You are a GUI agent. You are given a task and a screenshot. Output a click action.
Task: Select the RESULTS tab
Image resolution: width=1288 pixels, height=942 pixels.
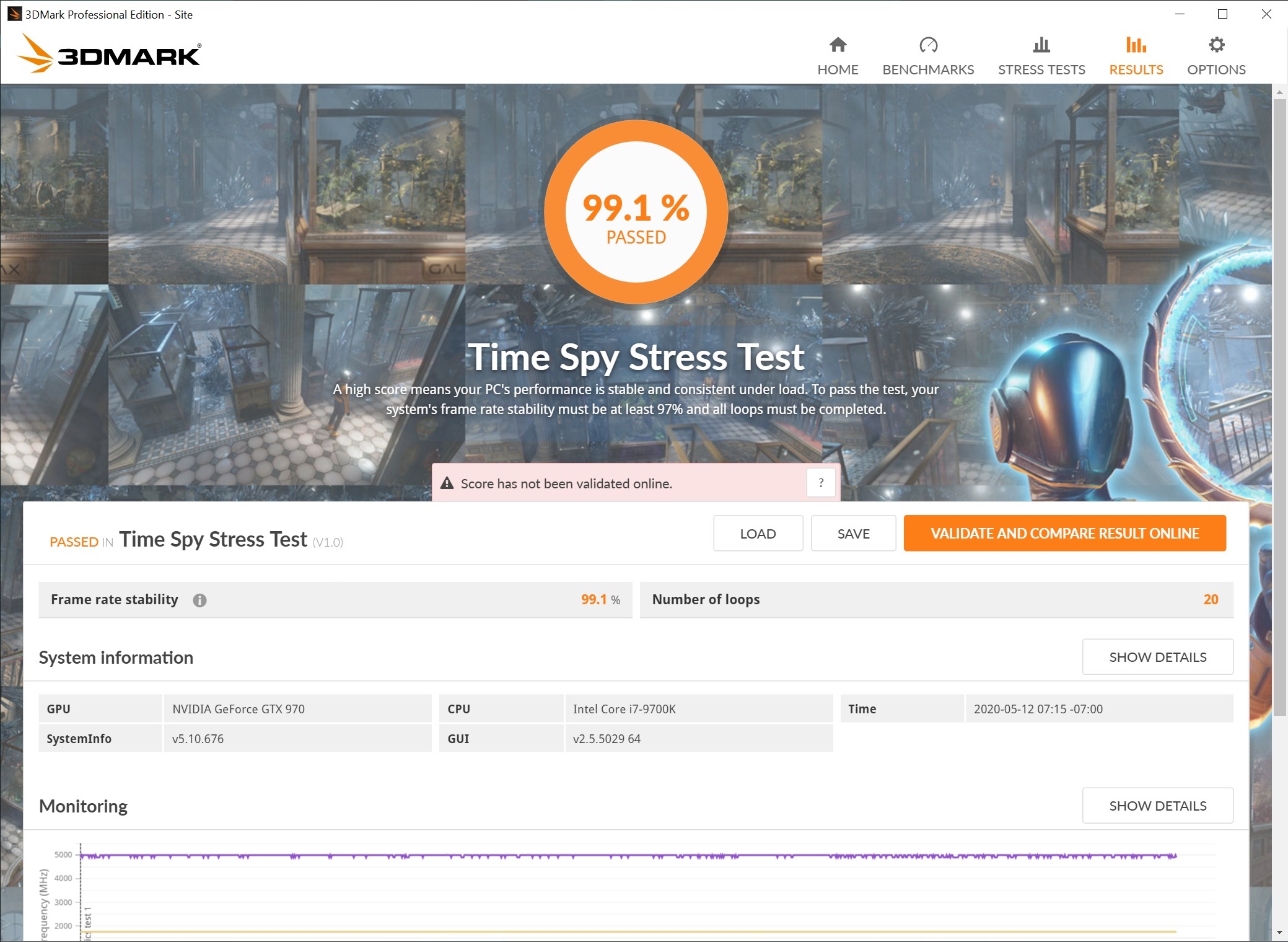1136,56
